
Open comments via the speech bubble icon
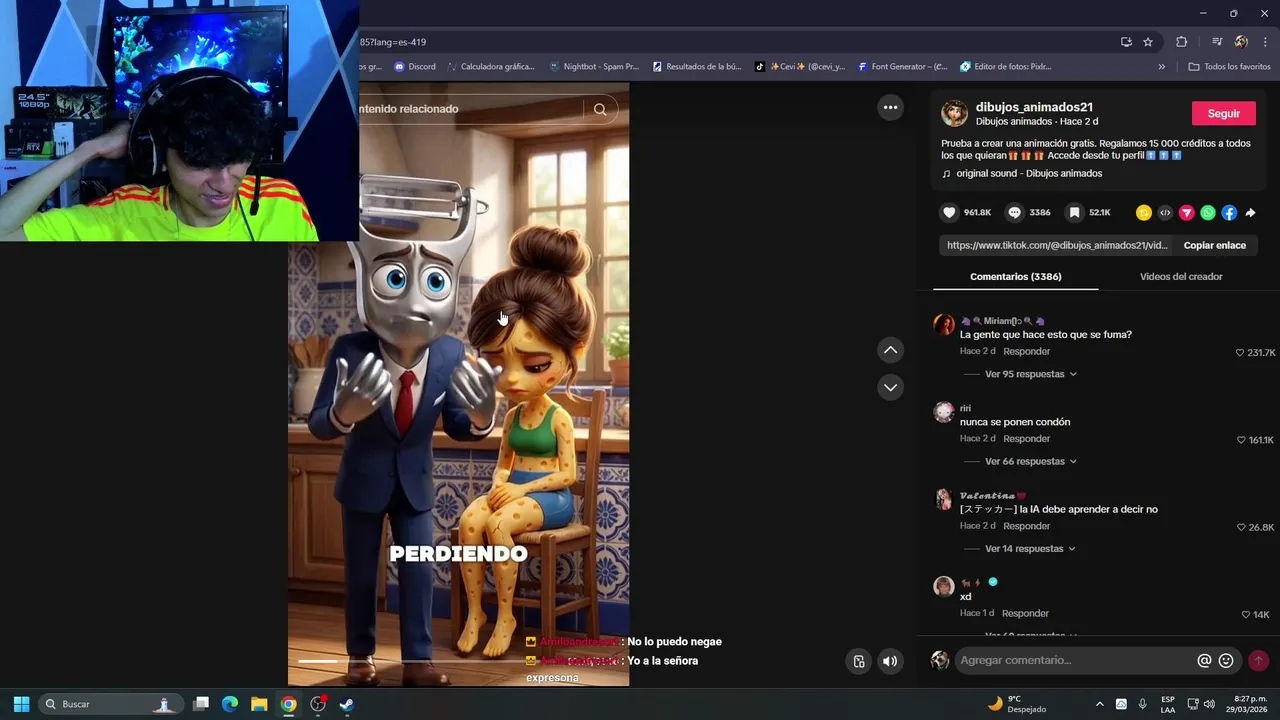[x=1014, y=213]
